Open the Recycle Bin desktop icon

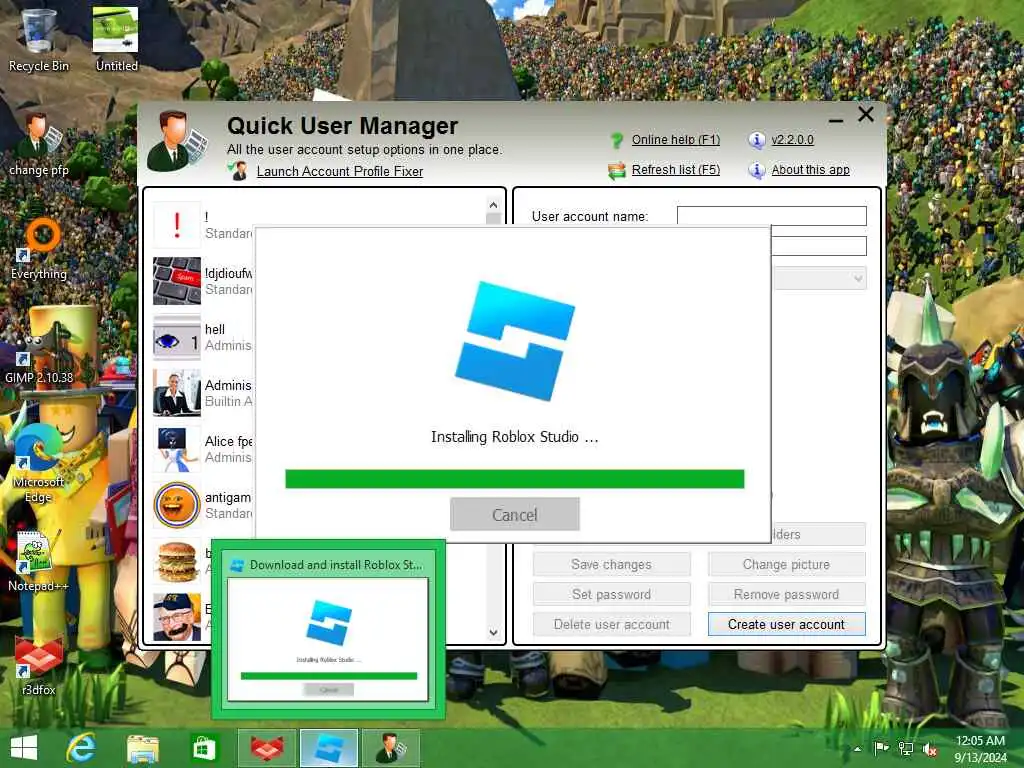38,40
